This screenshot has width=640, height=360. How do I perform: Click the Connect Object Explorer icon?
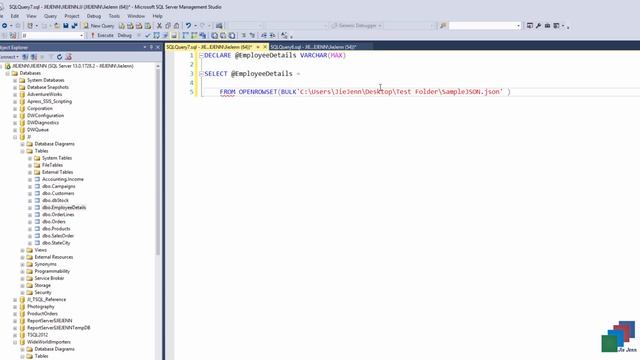[25, 57]
